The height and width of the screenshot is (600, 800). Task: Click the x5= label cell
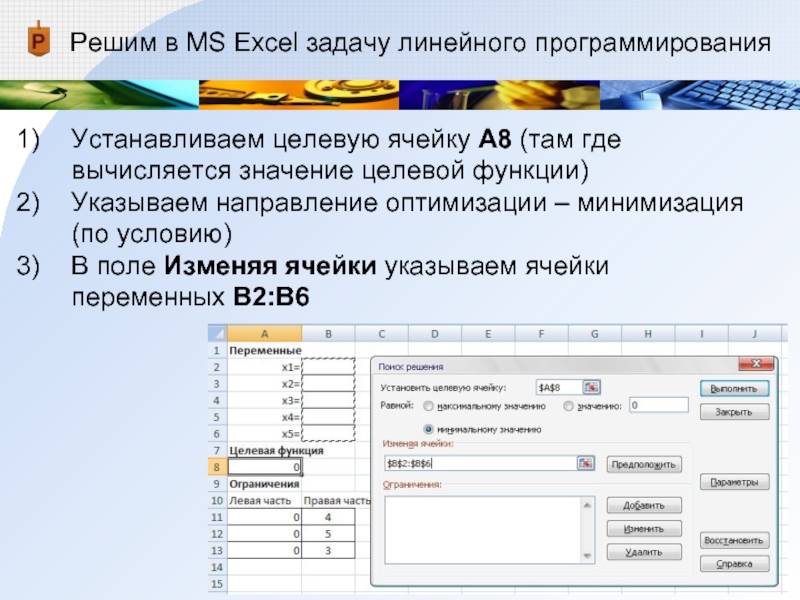265,434
